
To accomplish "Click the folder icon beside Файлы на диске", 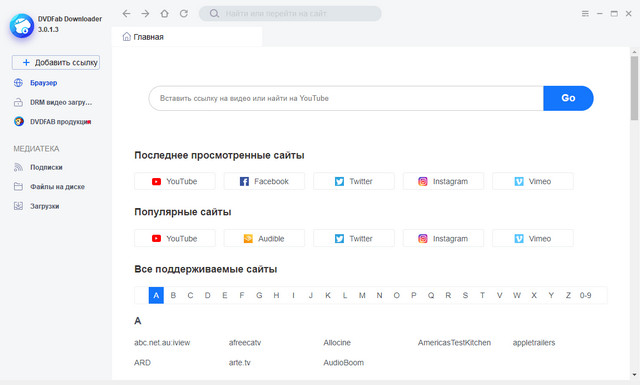I will click(x=18, y=187).
